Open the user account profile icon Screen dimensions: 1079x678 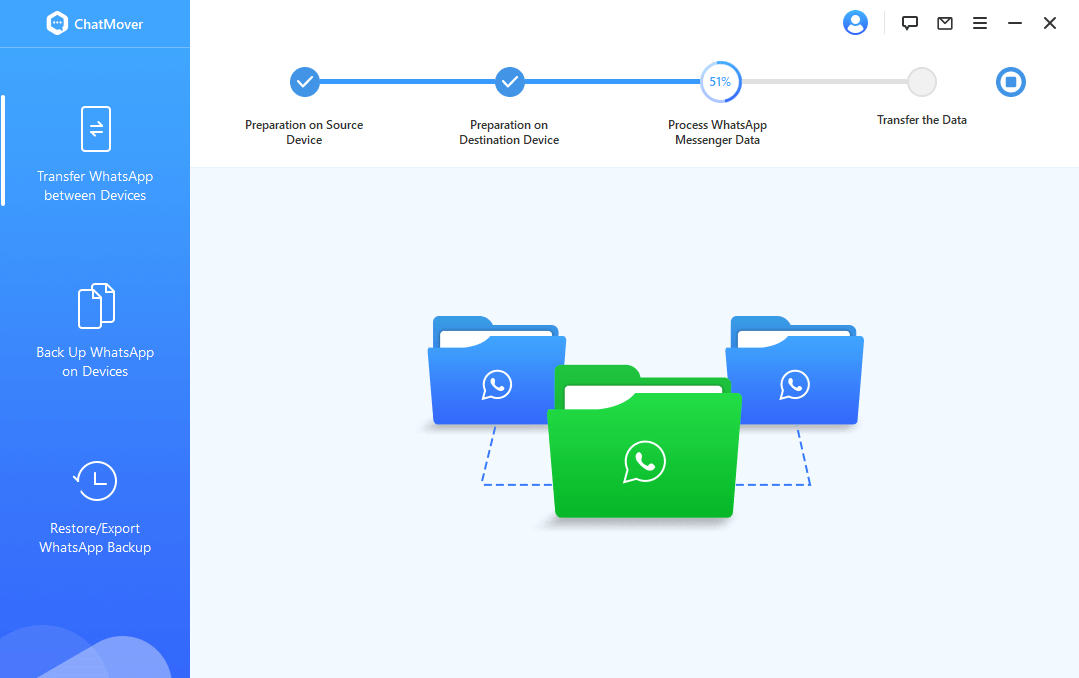(x=855, y=23)
